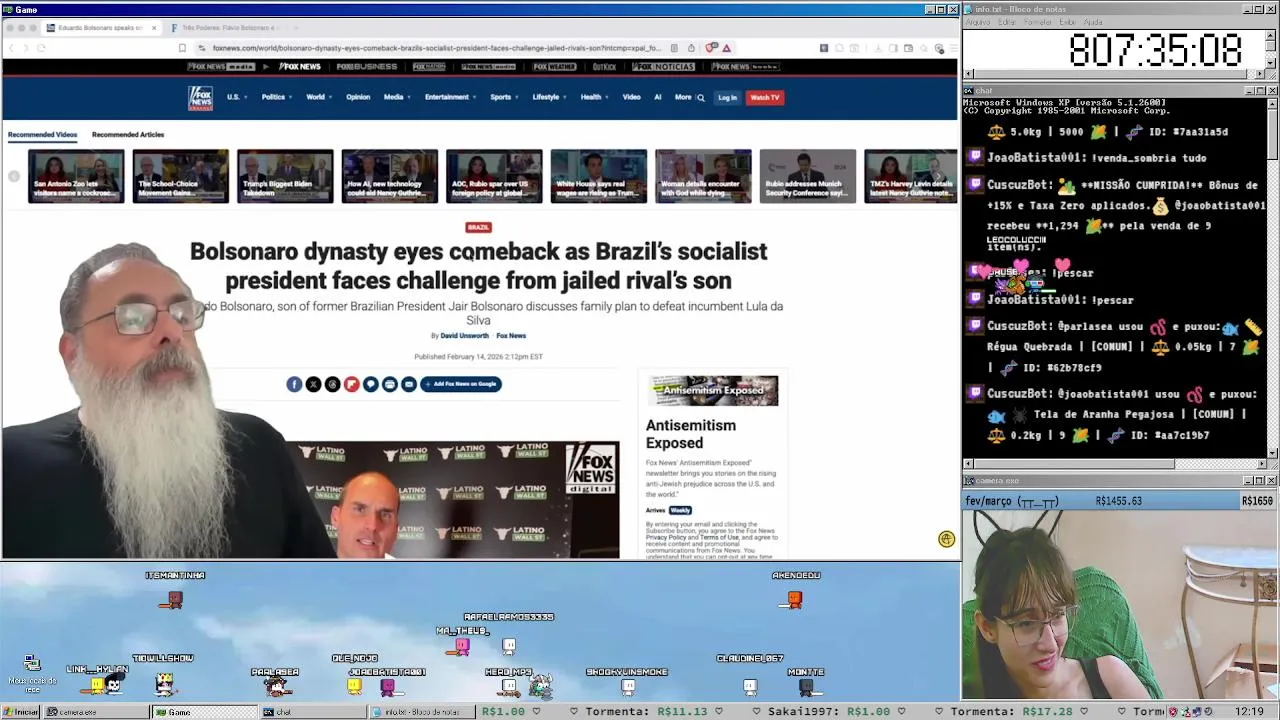This screenshot has height=720, width=1280.
Task: Open comments bubble icon under headline
Action: 371,384
